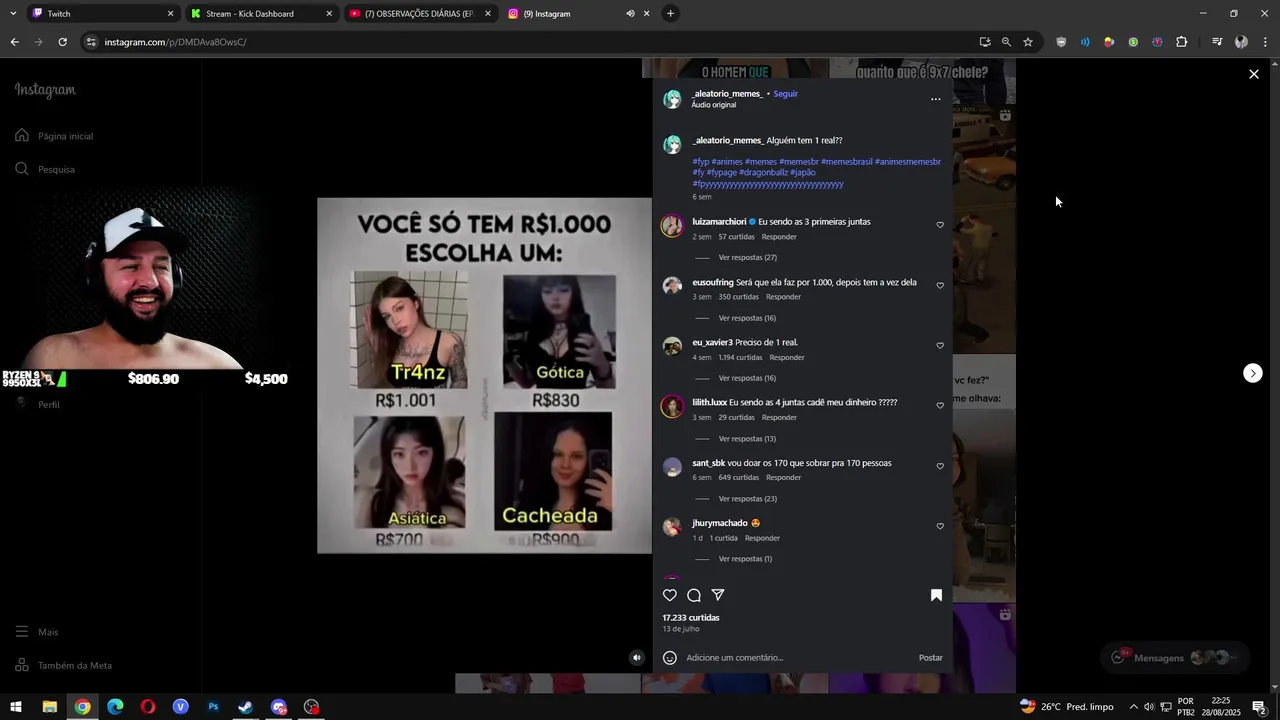Image resolution: width=1280 pixels, height=720 pixels.
Task: Open the Windows notification center
Action: pos(1259,707)
